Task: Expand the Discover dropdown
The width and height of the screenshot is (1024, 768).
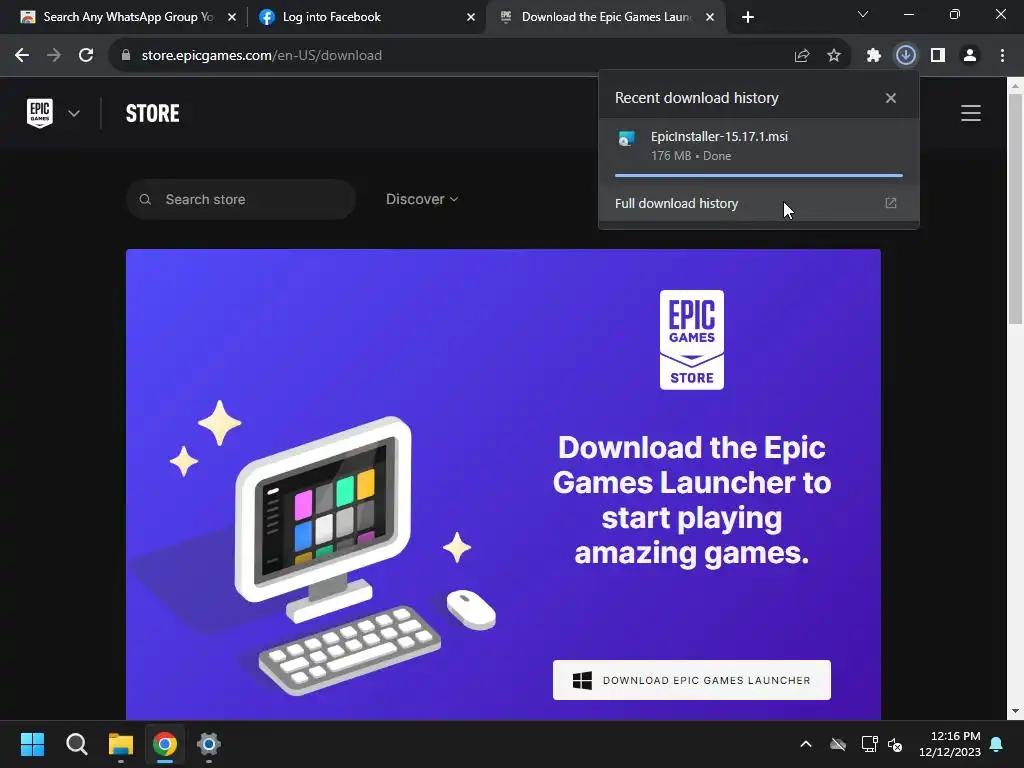Action: pos(422,199)
